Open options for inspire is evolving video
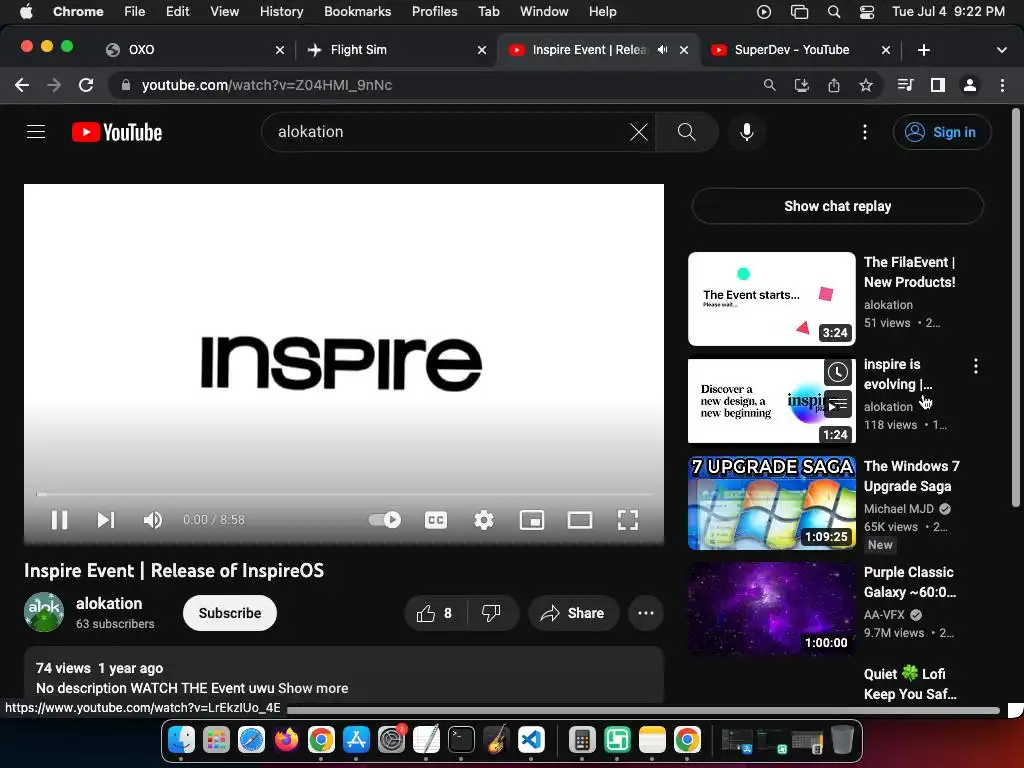This screenshot has height=768, width=1024. pos(976,366)
